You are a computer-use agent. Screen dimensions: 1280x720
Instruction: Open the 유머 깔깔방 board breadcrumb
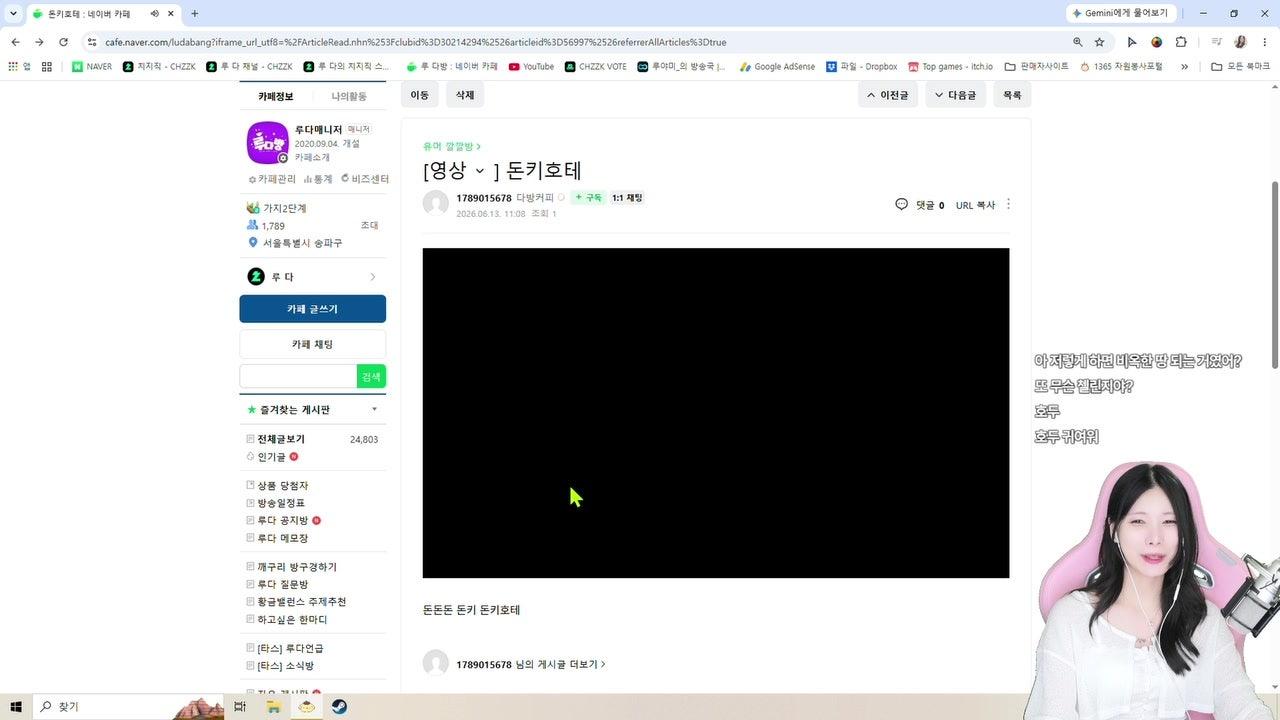pyautogui.click(x=452, y=146)
